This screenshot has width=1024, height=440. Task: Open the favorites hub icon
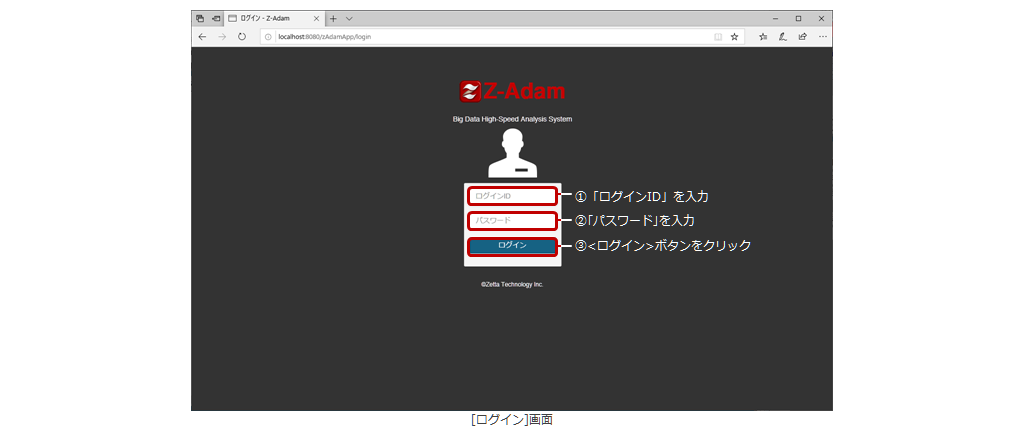[x=763, y=37]
